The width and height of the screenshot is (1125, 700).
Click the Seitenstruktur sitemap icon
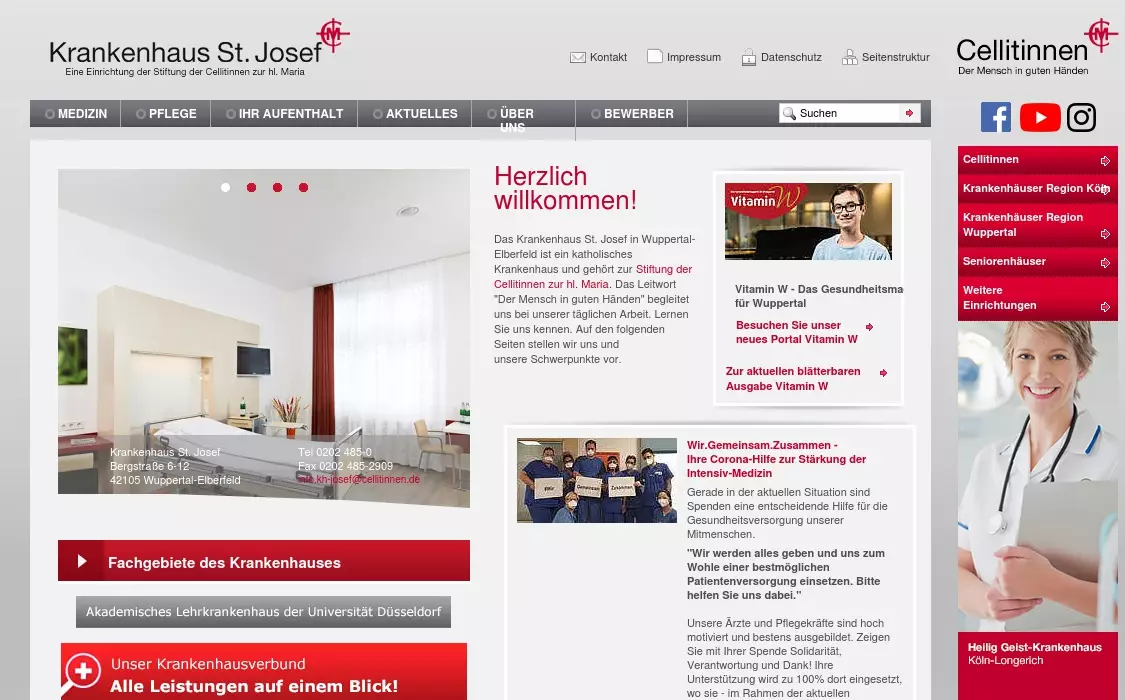tap(849, 57)
